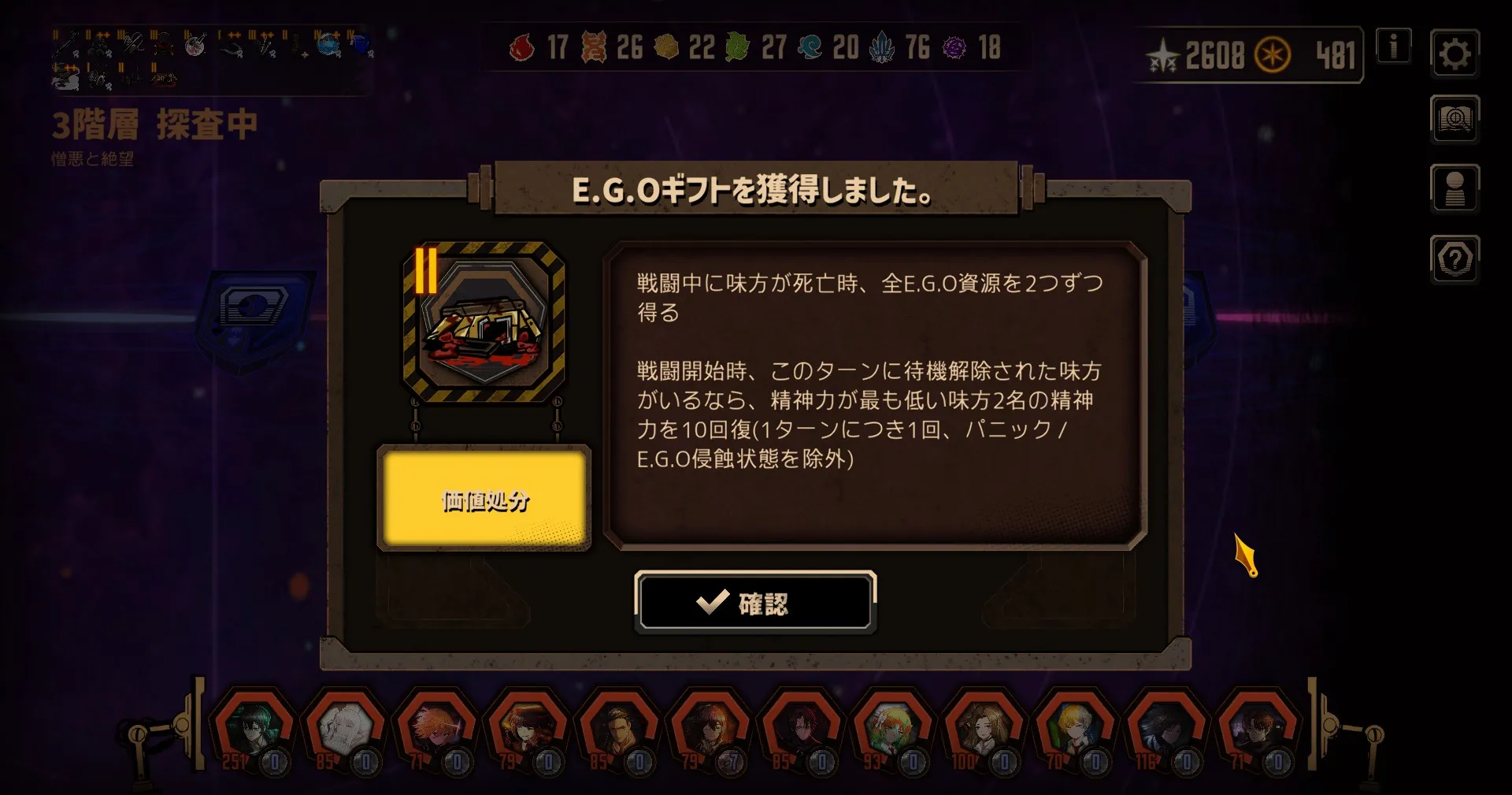The height and width of the screenshot is (795, 1512).
Task: Click the gold coin currency icon
Action: click(x=1273, y=55)
